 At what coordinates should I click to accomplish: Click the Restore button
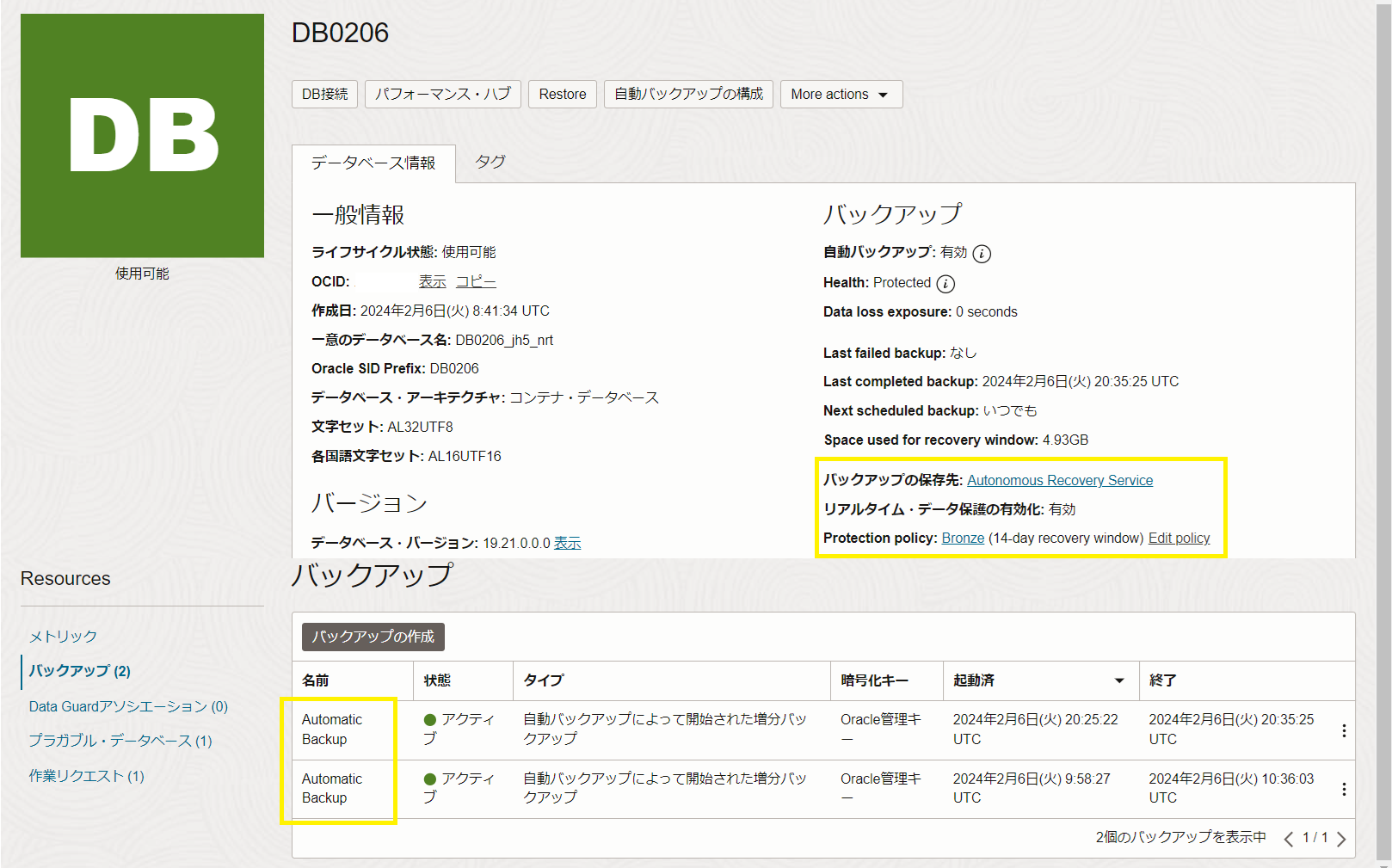[562, 94]
